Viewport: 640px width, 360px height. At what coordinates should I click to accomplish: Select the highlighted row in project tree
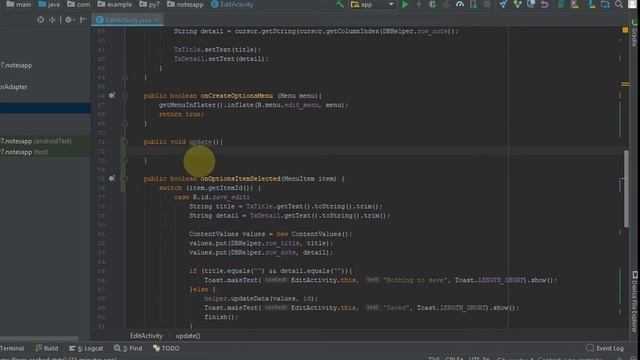coord(45,108)
